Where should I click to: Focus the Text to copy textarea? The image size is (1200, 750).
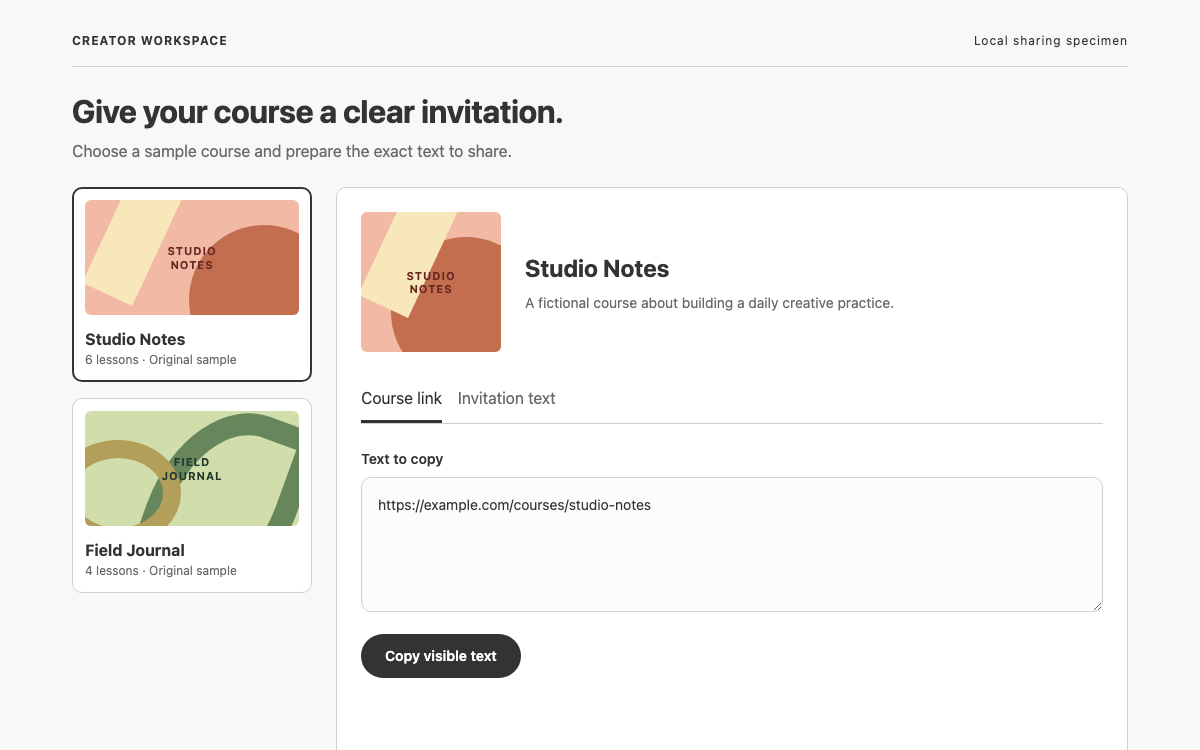(x=732, y=544)
